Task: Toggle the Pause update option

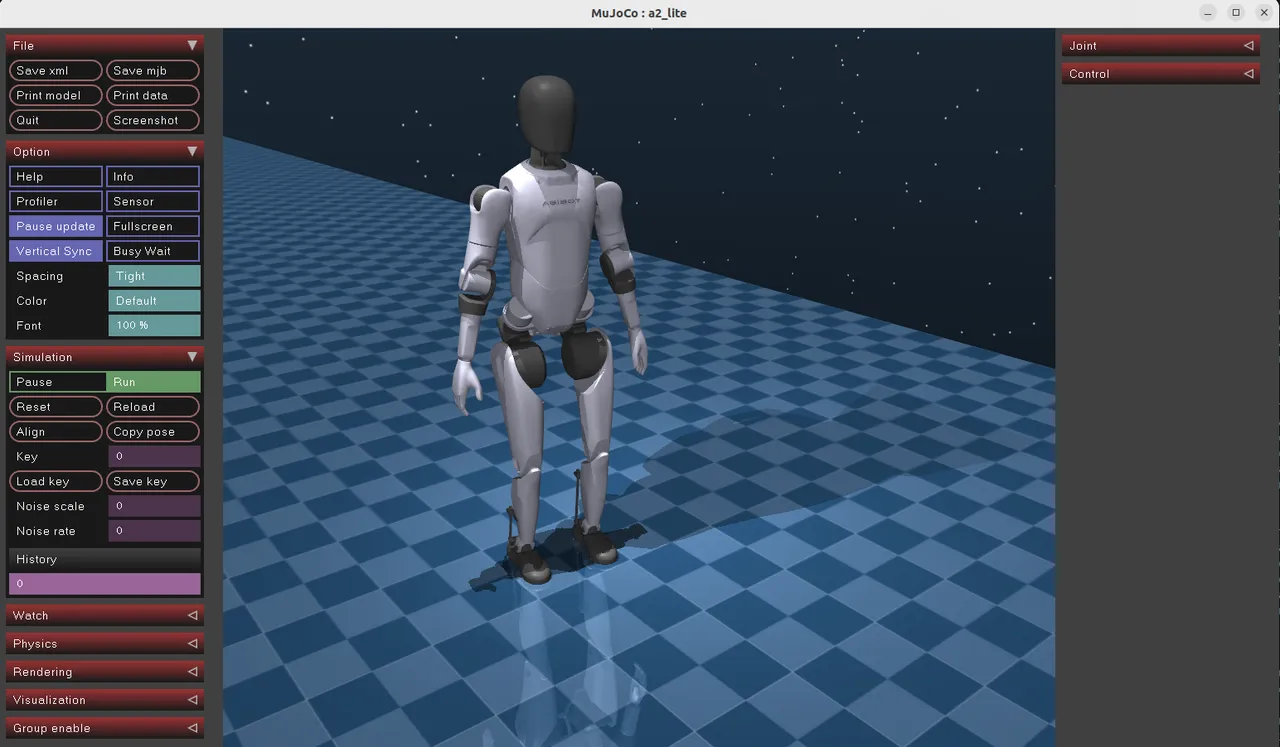Action: coord(56,226)
